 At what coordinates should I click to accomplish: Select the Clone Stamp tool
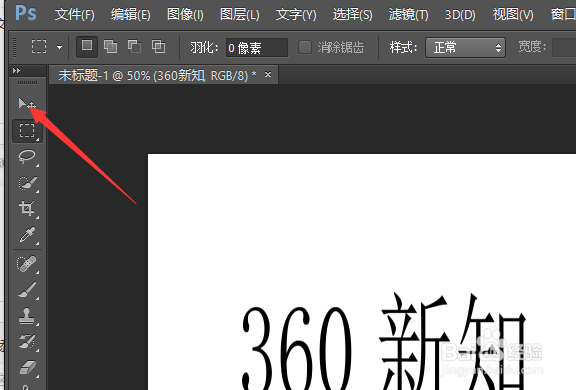pos(27,316)
